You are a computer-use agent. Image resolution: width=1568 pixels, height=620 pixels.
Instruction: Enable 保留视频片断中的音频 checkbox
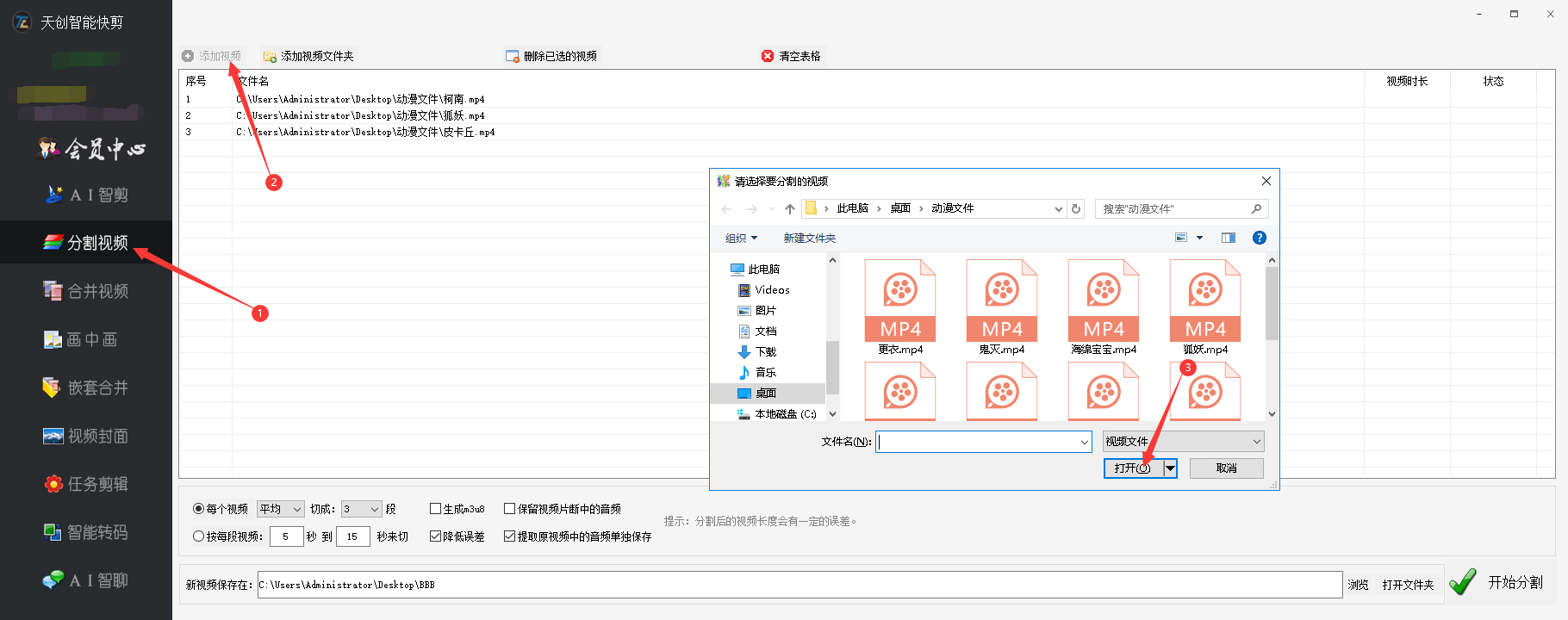[x=563, y=509]
